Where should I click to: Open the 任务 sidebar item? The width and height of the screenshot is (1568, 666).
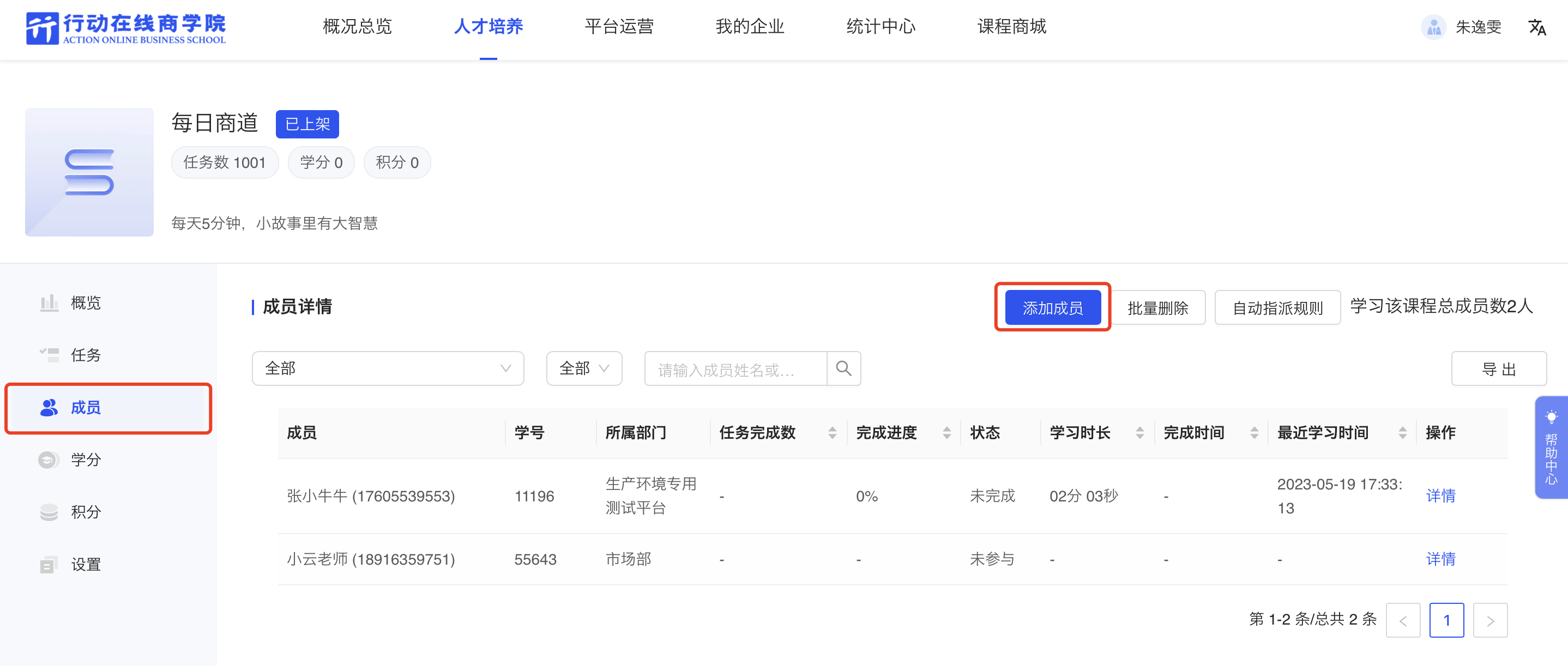pyautogui.click(x=85, y=355)
